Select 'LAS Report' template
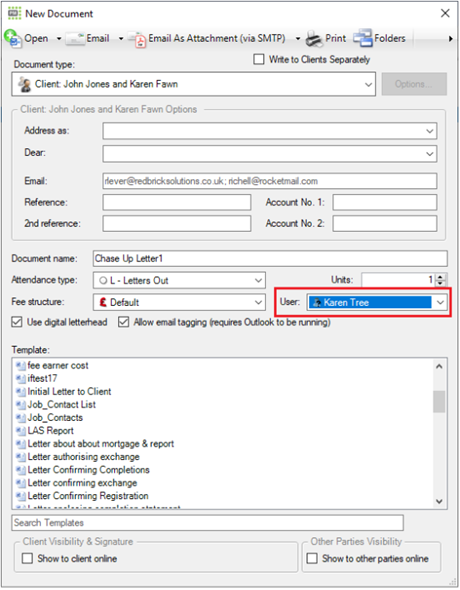The image size is (460, 590). tap(51, 430)
